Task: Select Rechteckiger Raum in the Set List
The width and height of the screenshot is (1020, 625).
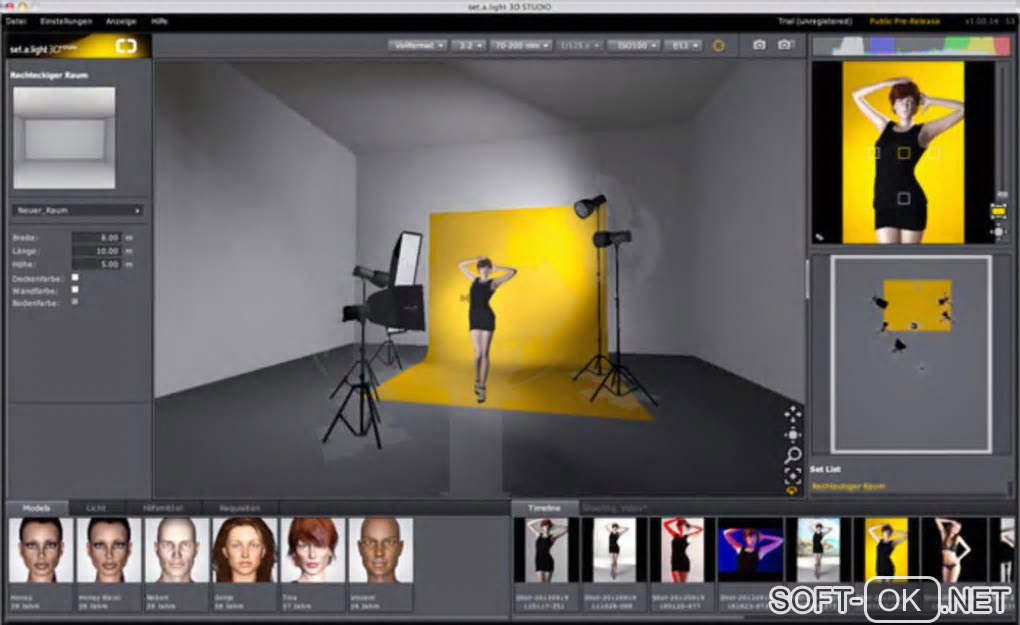Action: pyautogui.click(x=848, y=486)
